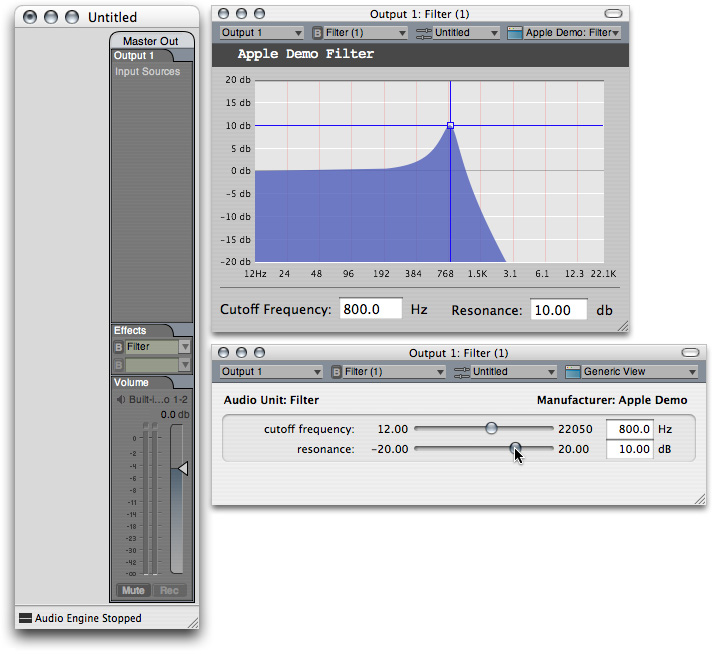721x654 pixels.
Task: Click the Audio Engine status icon
Action: tap(25, 619)
